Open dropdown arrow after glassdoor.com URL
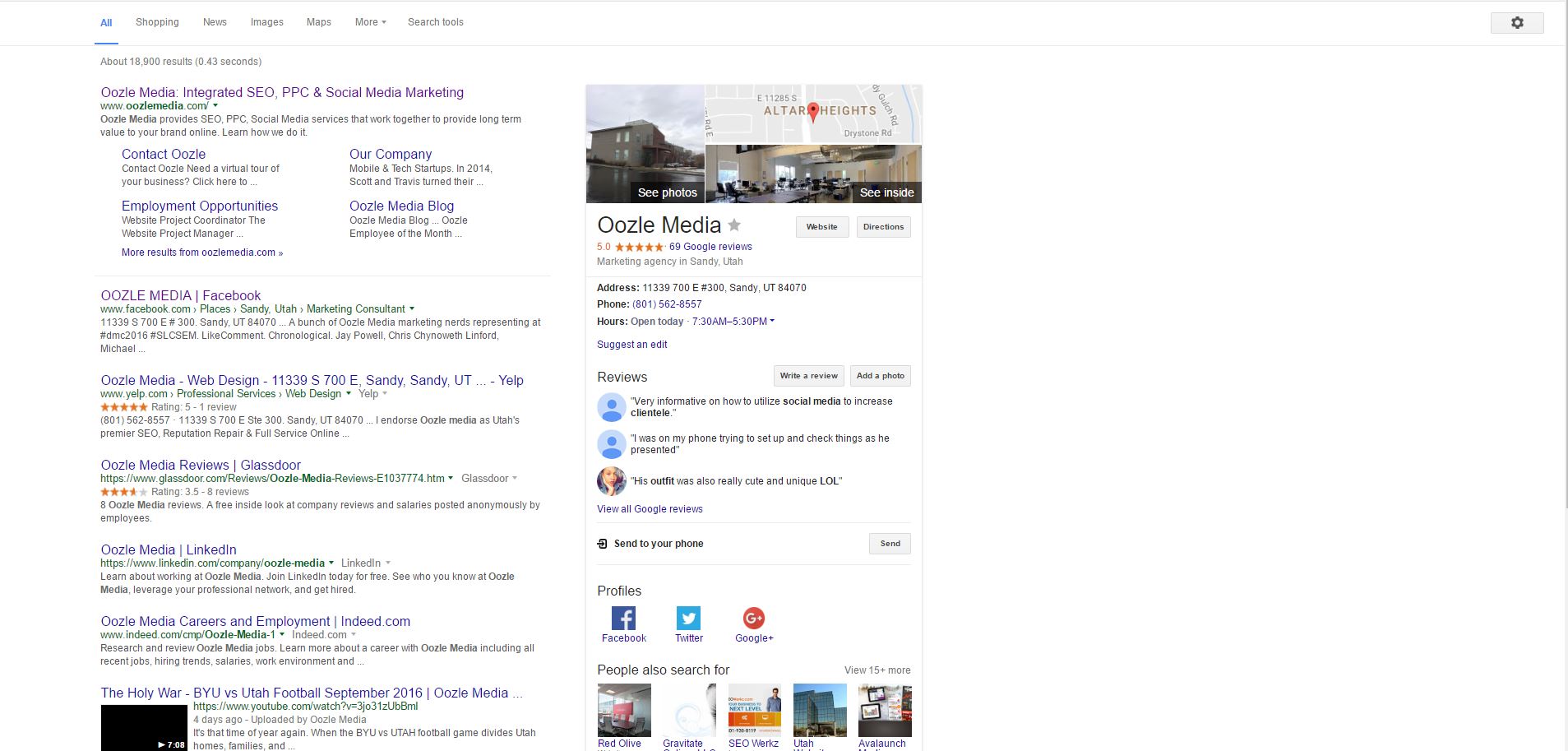The width and height of the screenshot is (1568, 751). [451, 478]
